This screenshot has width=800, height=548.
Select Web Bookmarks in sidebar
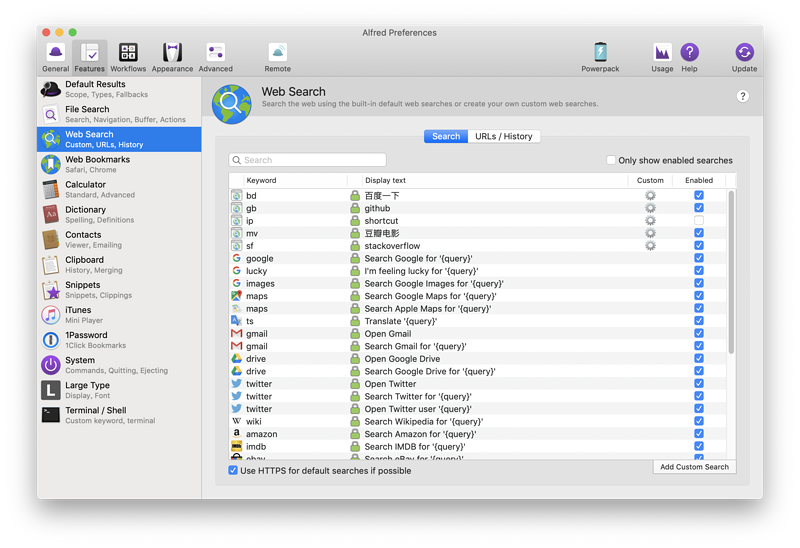point(119,164)
